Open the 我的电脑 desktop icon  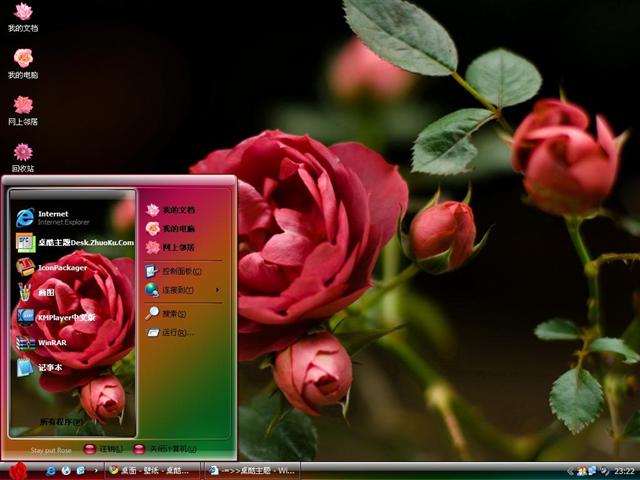click(23, 64)
